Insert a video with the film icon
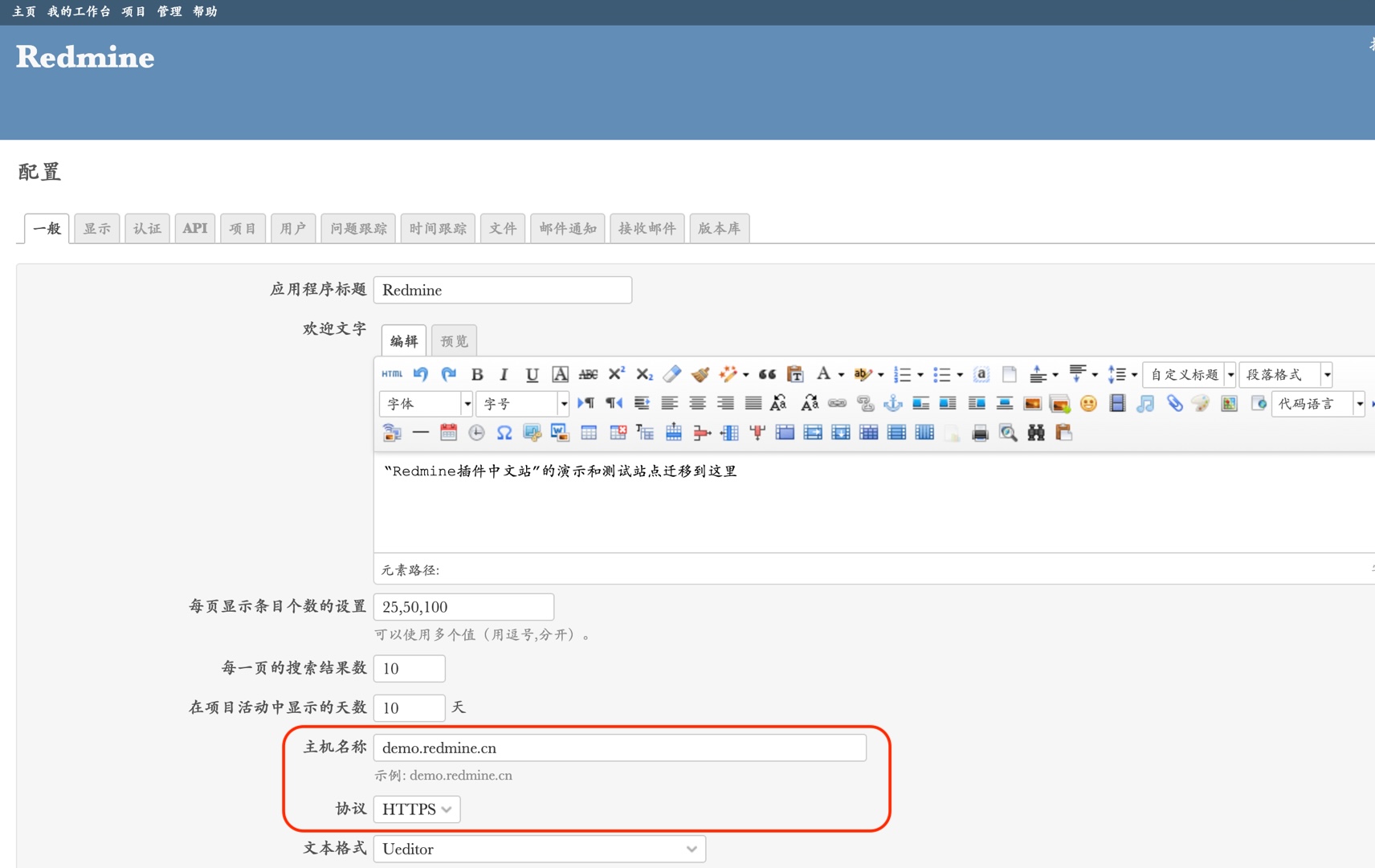The image size is (1375, 868). point(1117,403)
